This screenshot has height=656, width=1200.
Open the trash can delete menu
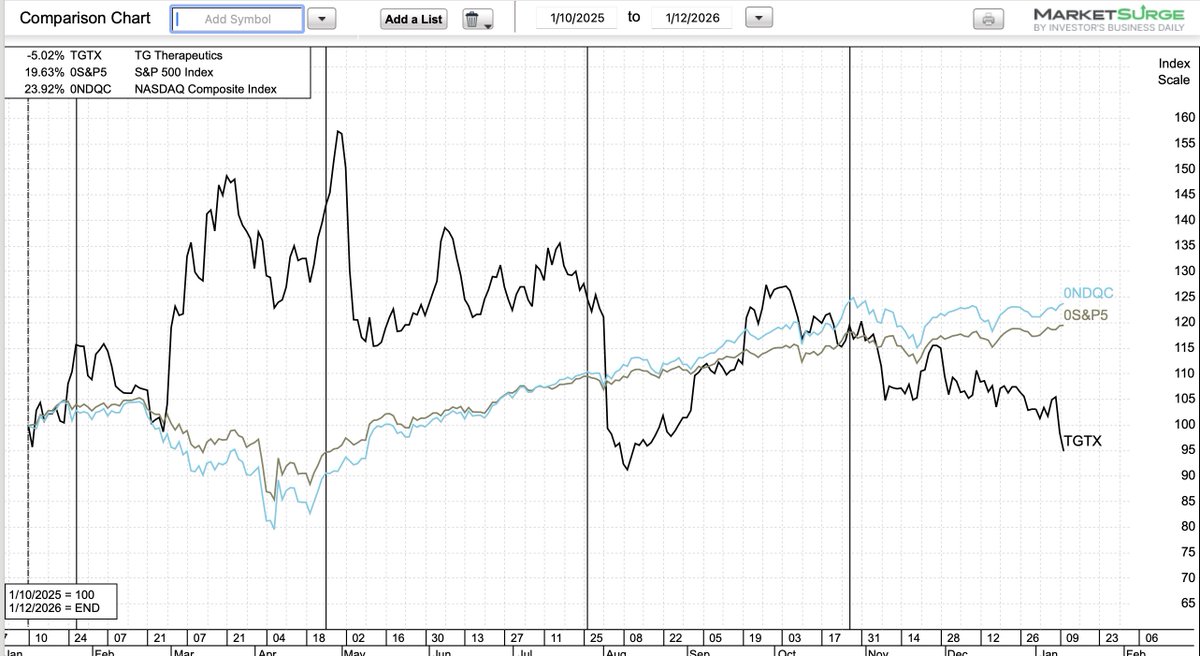pos(478,19)
